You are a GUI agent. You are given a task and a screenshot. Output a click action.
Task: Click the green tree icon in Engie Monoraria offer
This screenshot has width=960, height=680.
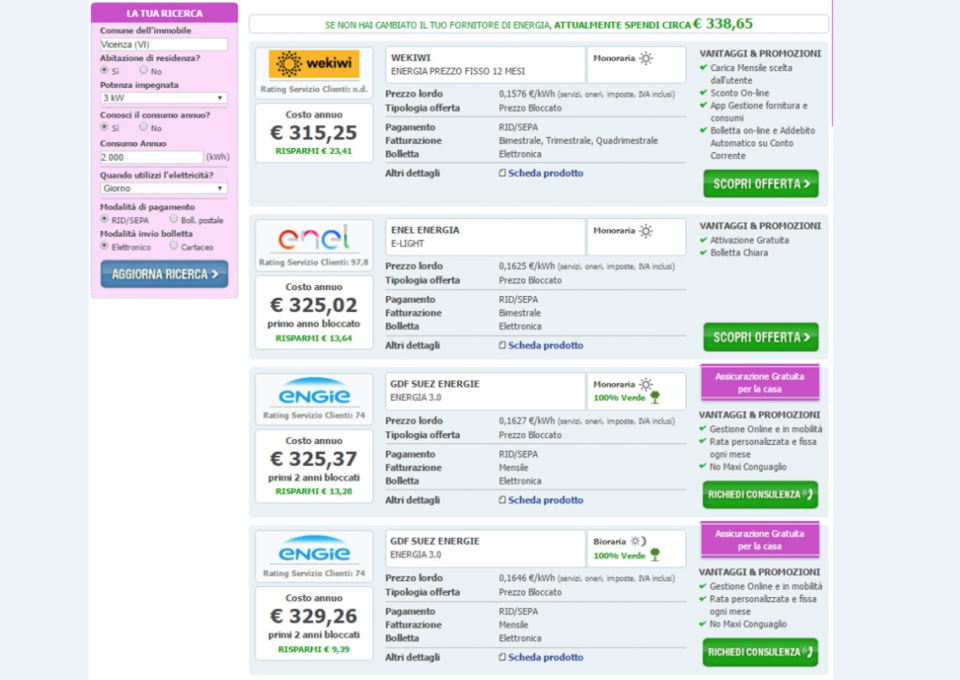click(655, 398)
